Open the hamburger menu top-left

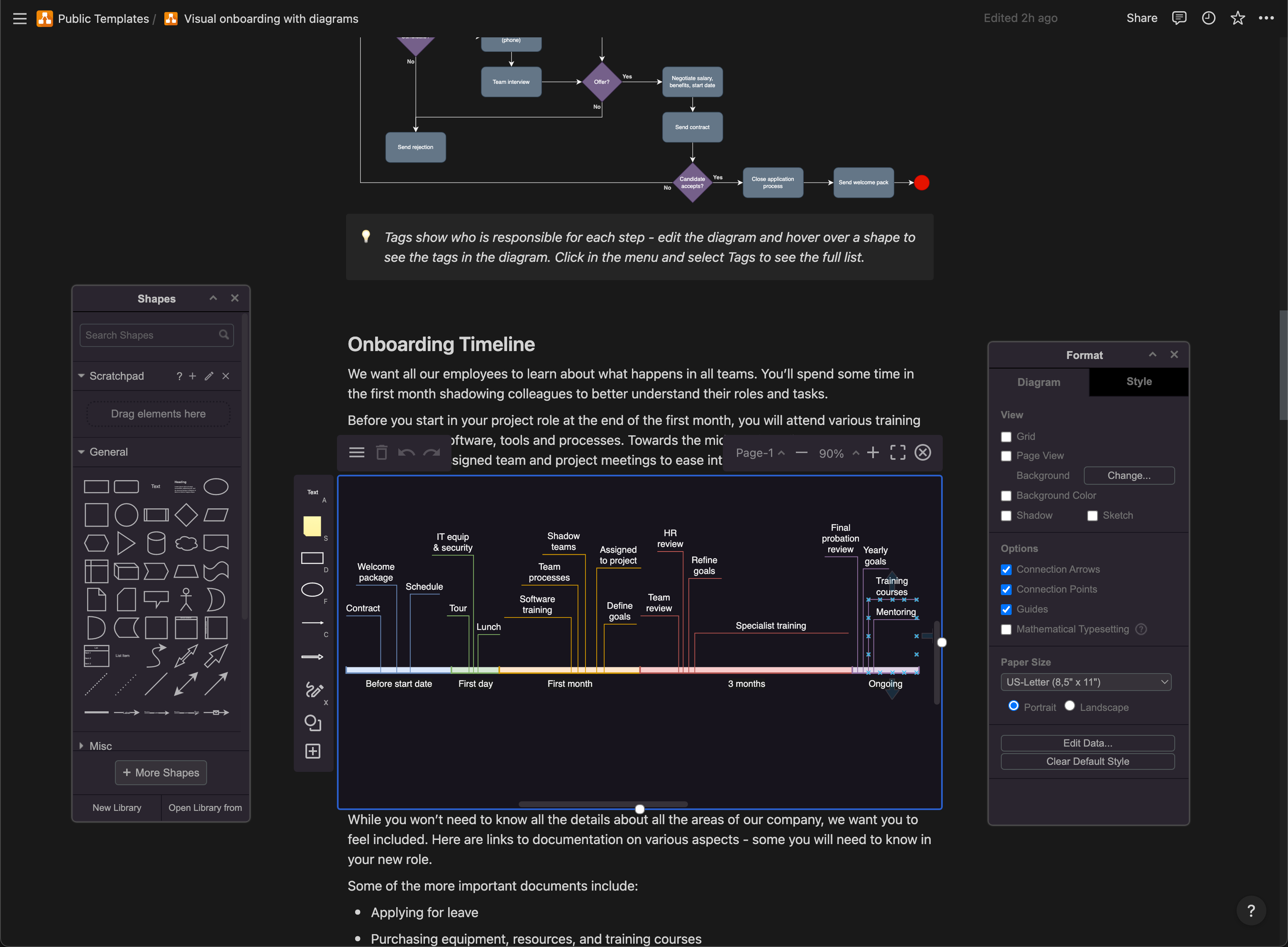click(19, 18)
